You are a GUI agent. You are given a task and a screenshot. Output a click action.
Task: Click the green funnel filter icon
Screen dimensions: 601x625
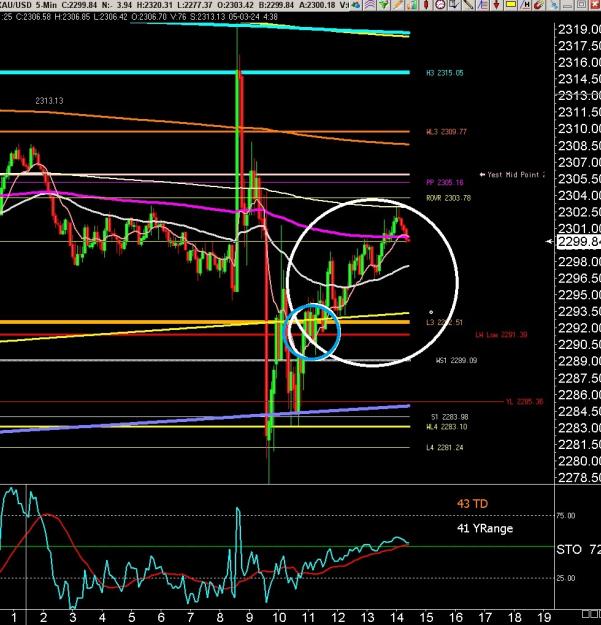383,5
